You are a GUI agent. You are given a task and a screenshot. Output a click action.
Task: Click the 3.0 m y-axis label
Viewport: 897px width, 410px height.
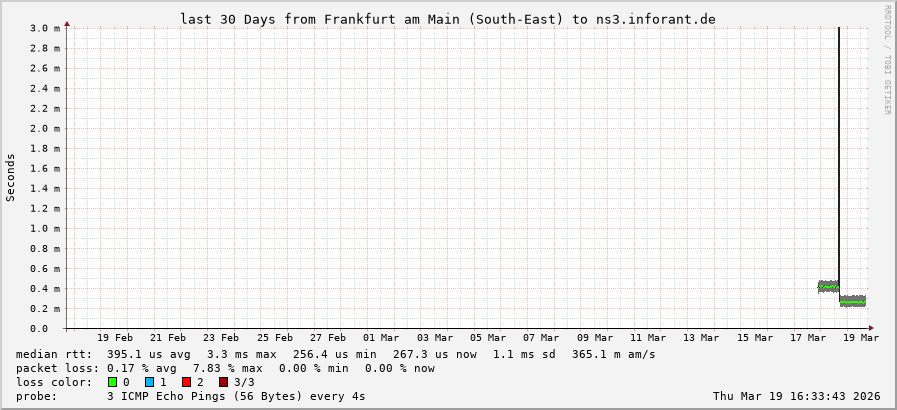click(45, 28)
